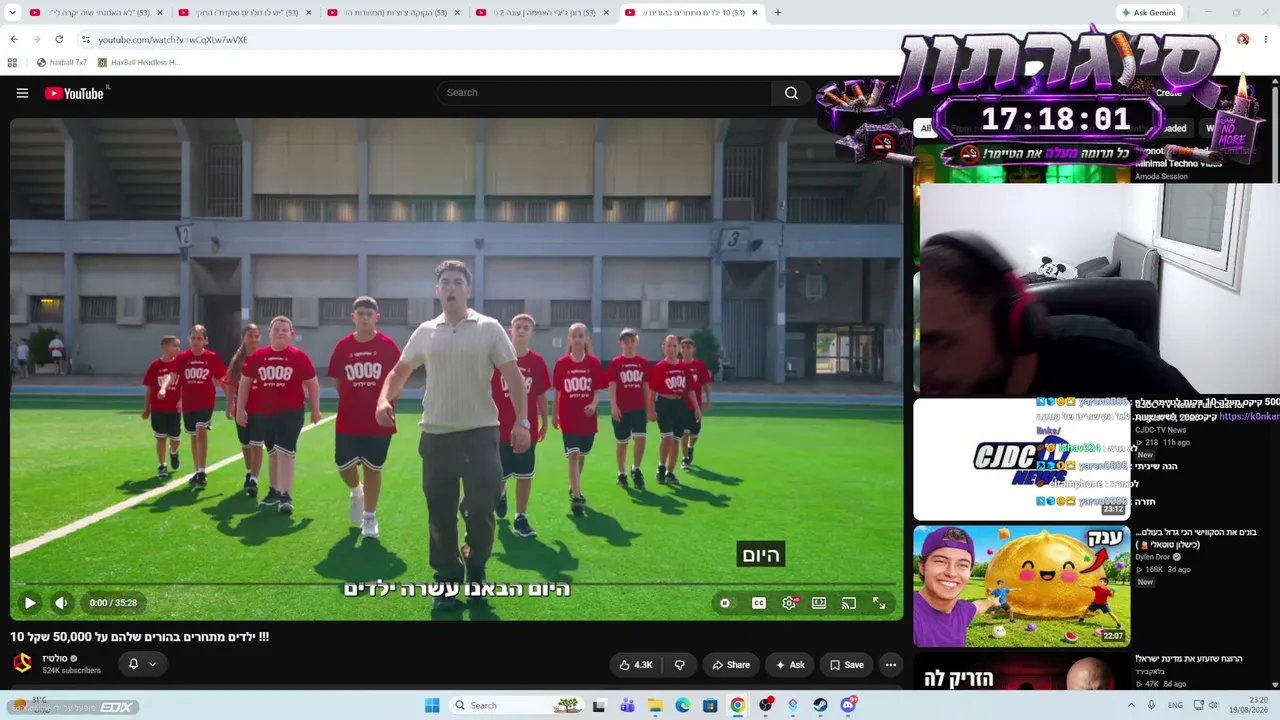
Task: Expand the subscription notification dropdown arrow
Action: [152, 664]
